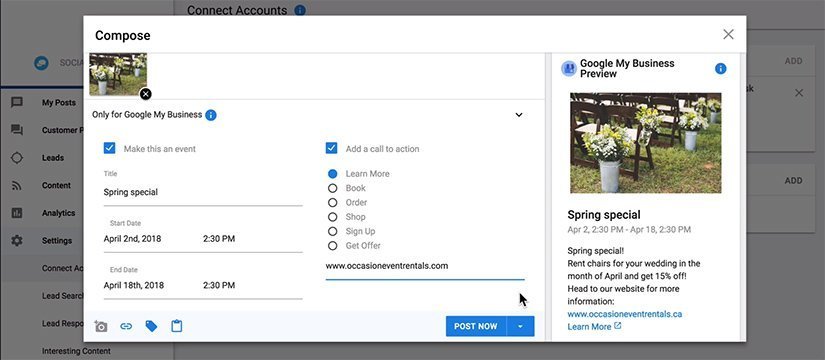The width and height of the screenshot is (825, 360).
Task: Click the preview image of chairs and flowers
Action: 646,143
